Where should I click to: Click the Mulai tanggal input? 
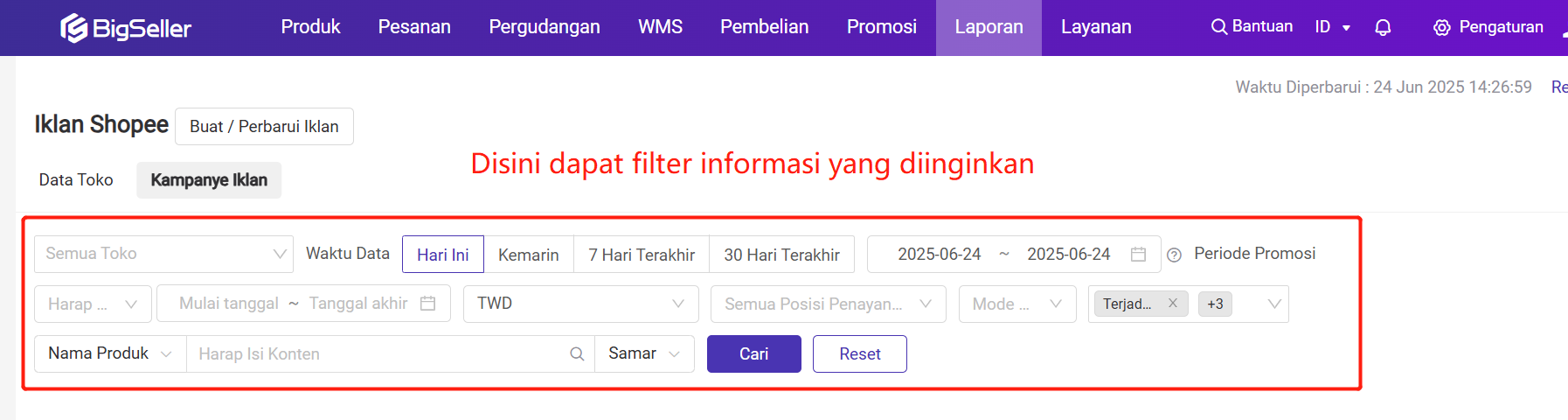(229, 303)
